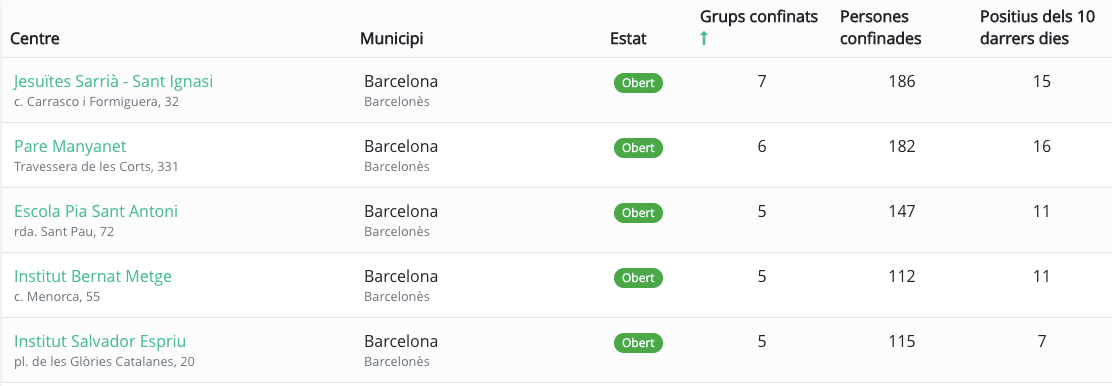
Task: Click the Obert badge for Institut Salvador Espriu
Action: pos(638,343)
